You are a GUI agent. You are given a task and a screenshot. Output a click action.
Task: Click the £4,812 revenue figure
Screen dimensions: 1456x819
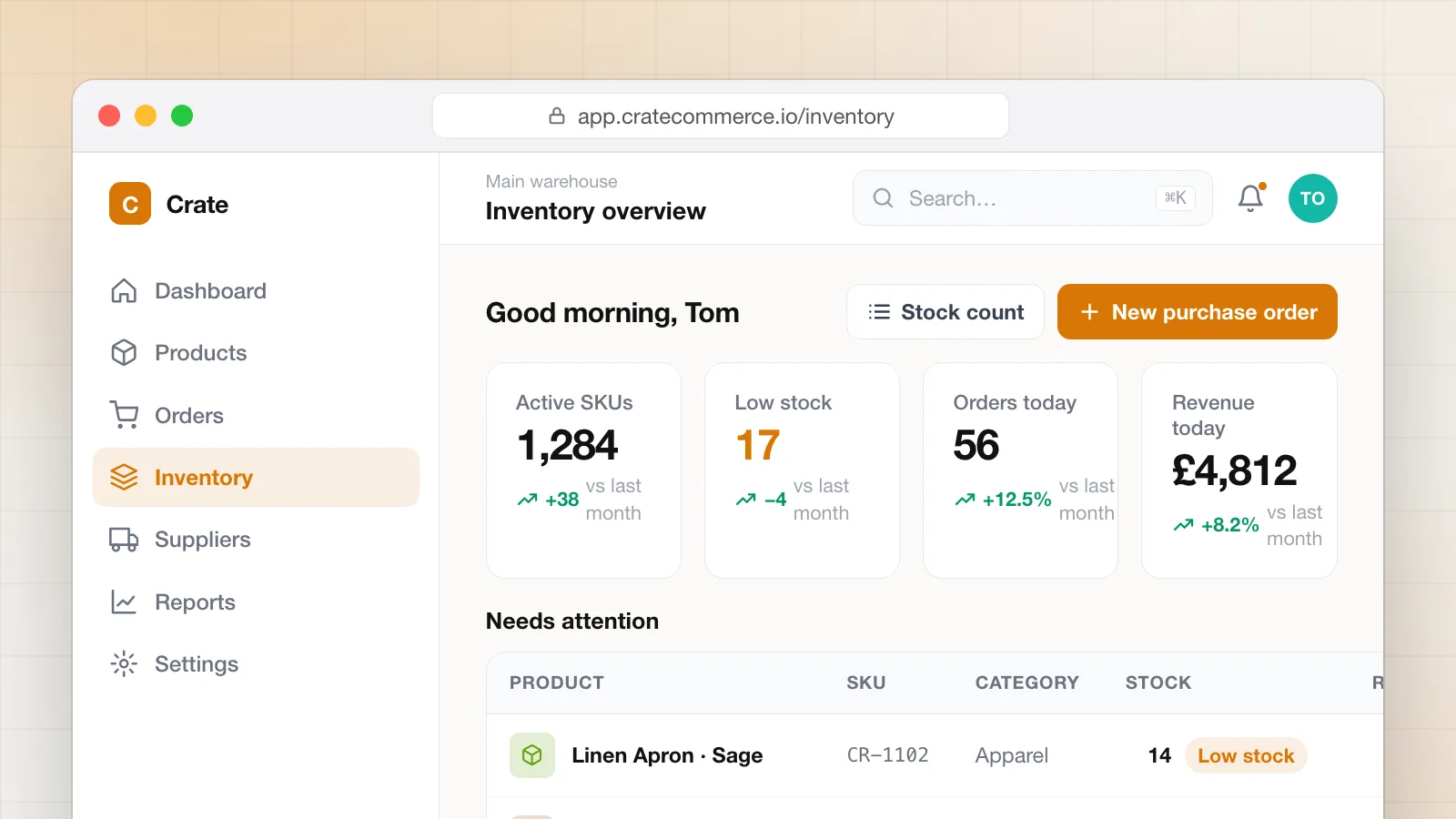point(1235,470)
